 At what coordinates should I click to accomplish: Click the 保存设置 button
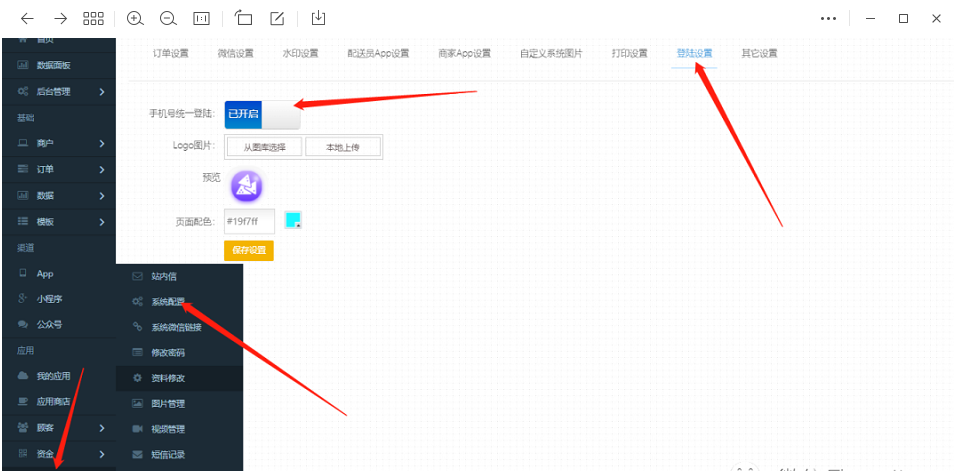tap(248, 250)
